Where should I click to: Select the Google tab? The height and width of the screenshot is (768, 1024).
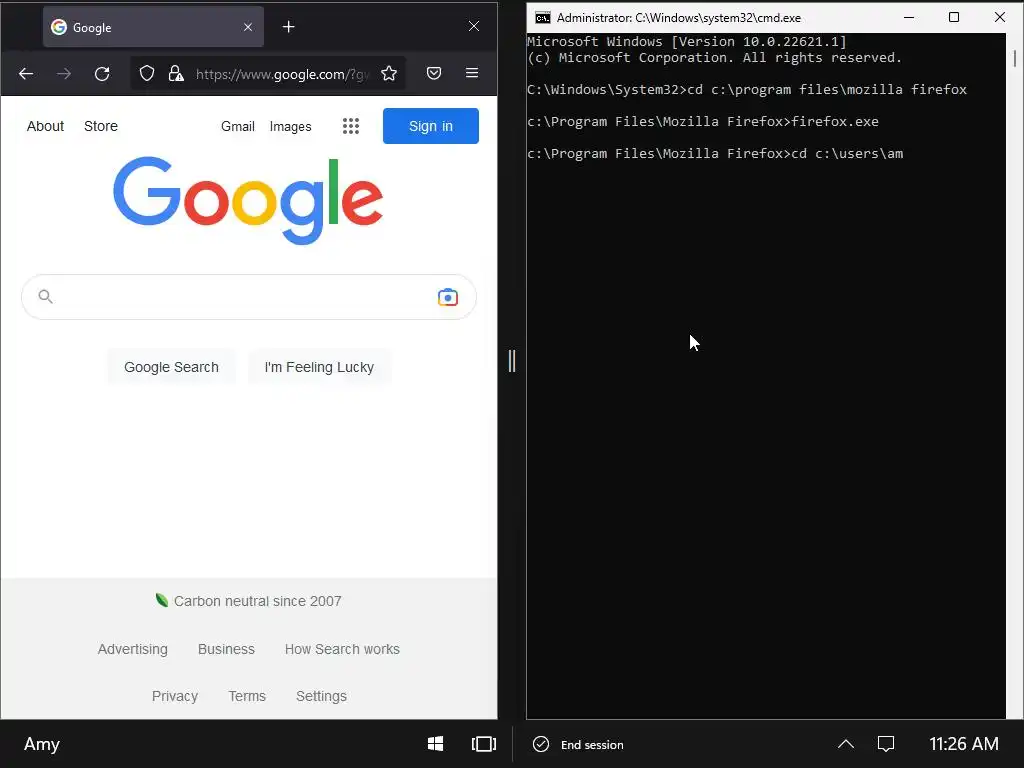pyautogui.click(x=153, y=27)
